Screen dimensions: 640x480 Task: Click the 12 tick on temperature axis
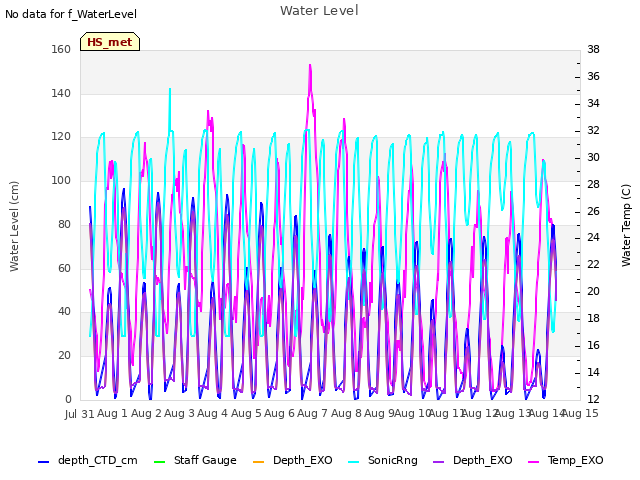click(x=593, y=399)
